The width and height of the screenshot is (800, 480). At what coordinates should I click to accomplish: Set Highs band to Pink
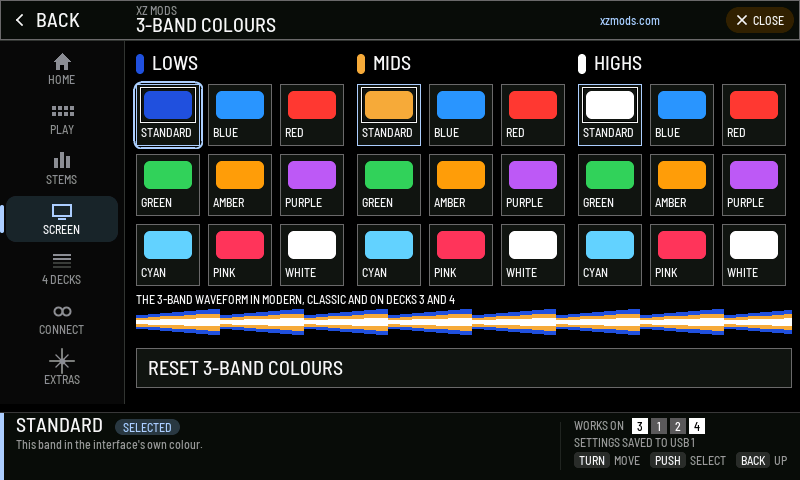tap(682, 255)
